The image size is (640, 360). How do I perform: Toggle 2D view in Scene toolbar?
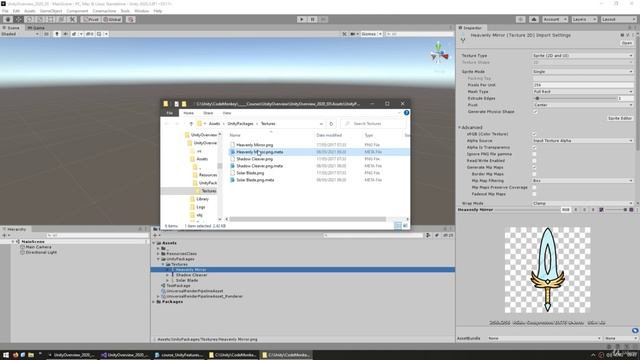(x=46, y=34)
